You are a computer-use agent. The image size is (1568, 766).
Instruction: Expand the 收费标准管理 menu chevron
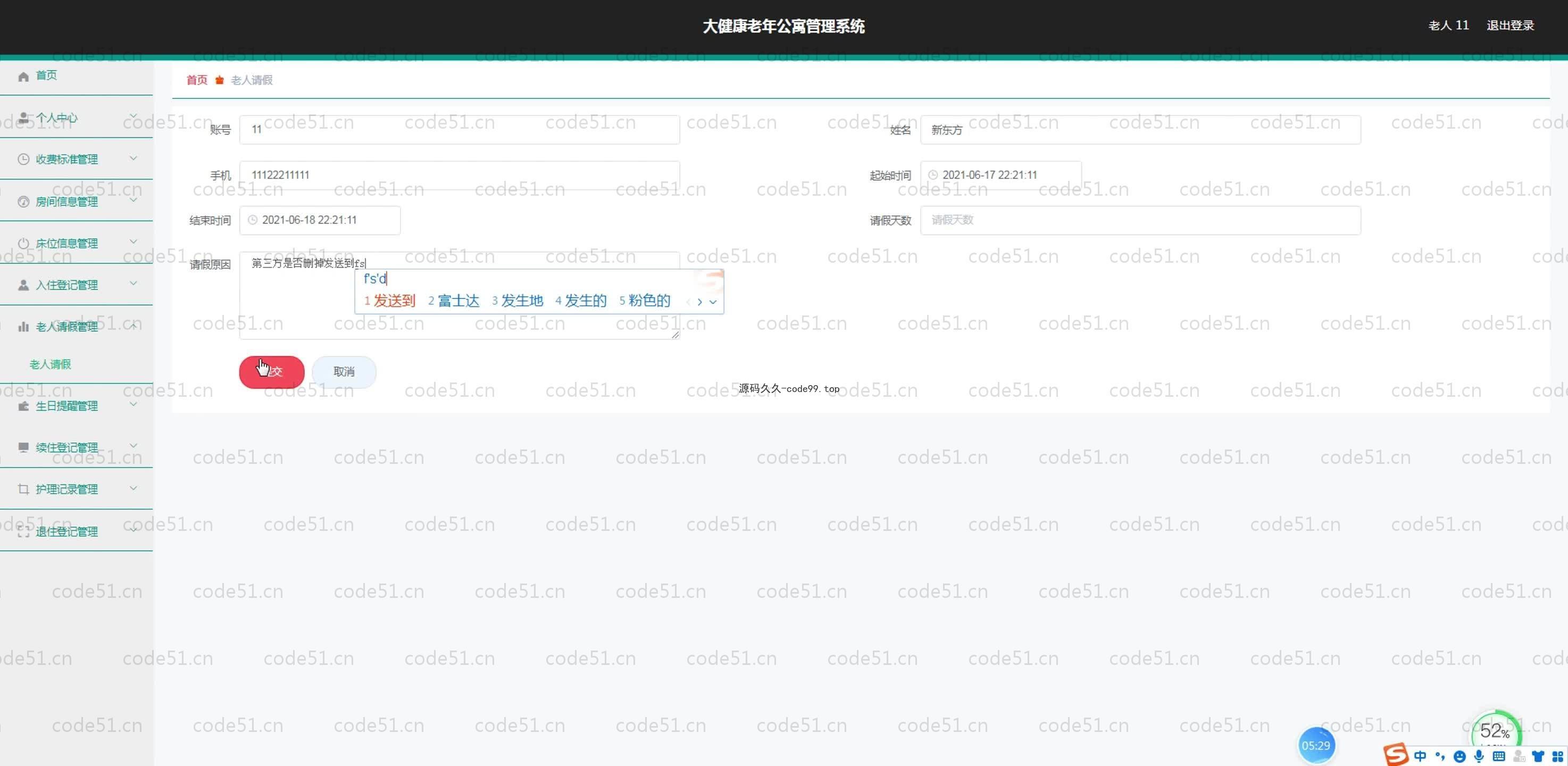[132, 159]
